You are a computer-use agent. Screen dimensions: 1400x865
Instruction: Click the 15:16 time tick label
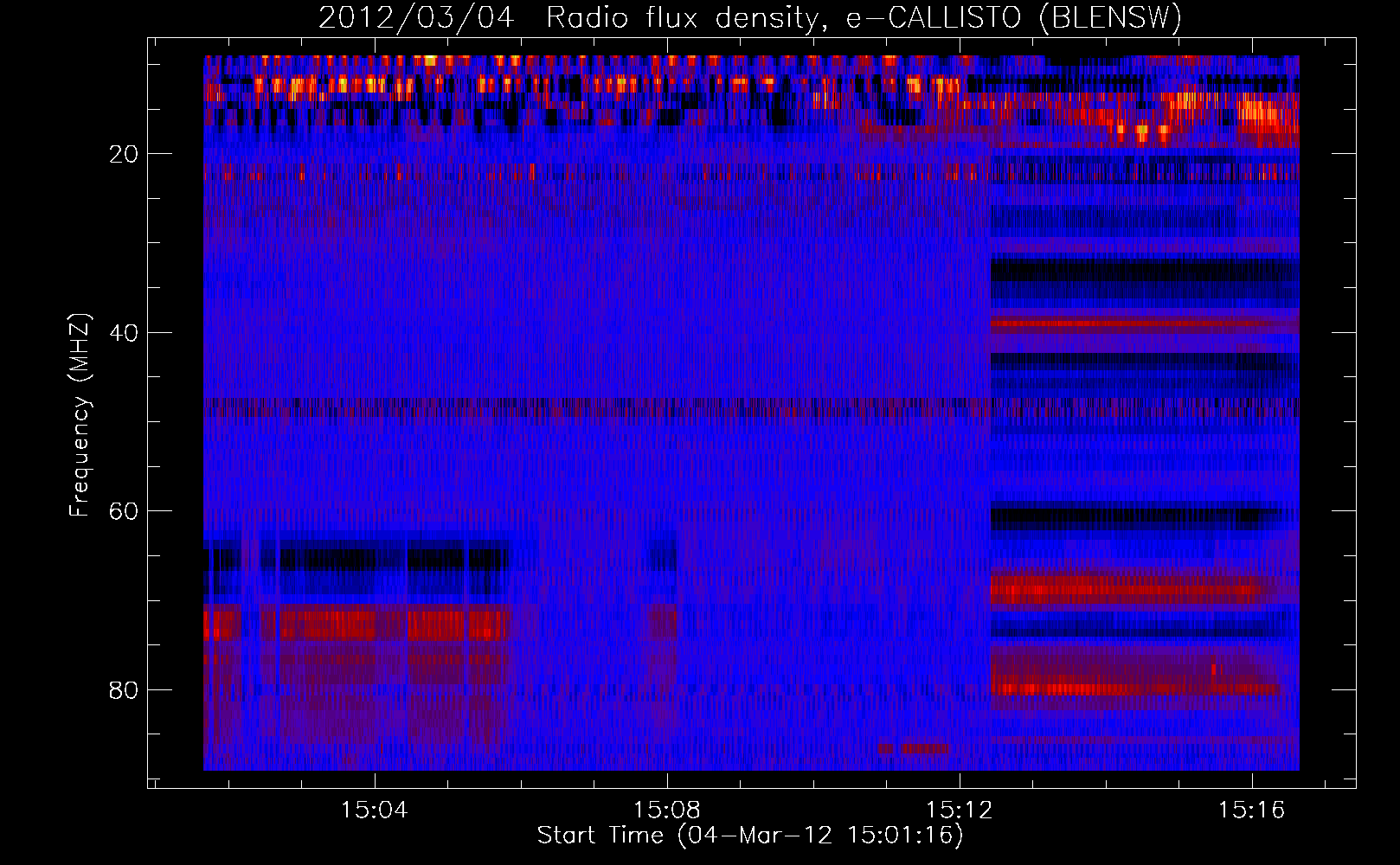point(1251,811)
